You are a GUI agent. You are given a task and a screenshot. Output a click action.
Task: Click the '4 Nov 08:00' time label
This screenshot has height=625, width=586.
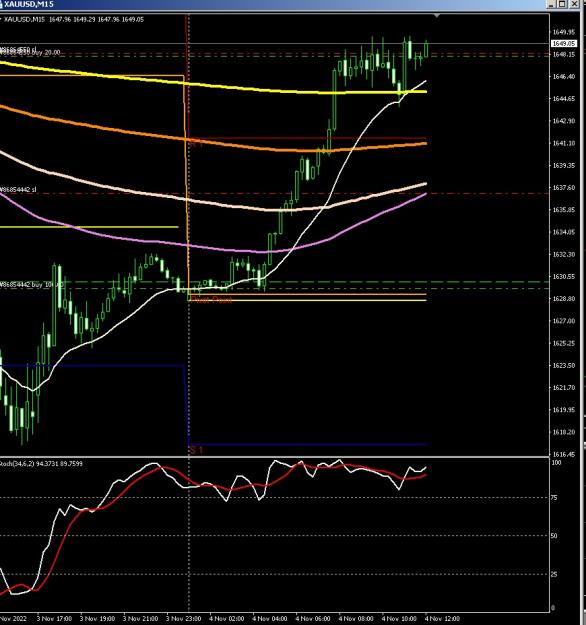pos(356,619)
